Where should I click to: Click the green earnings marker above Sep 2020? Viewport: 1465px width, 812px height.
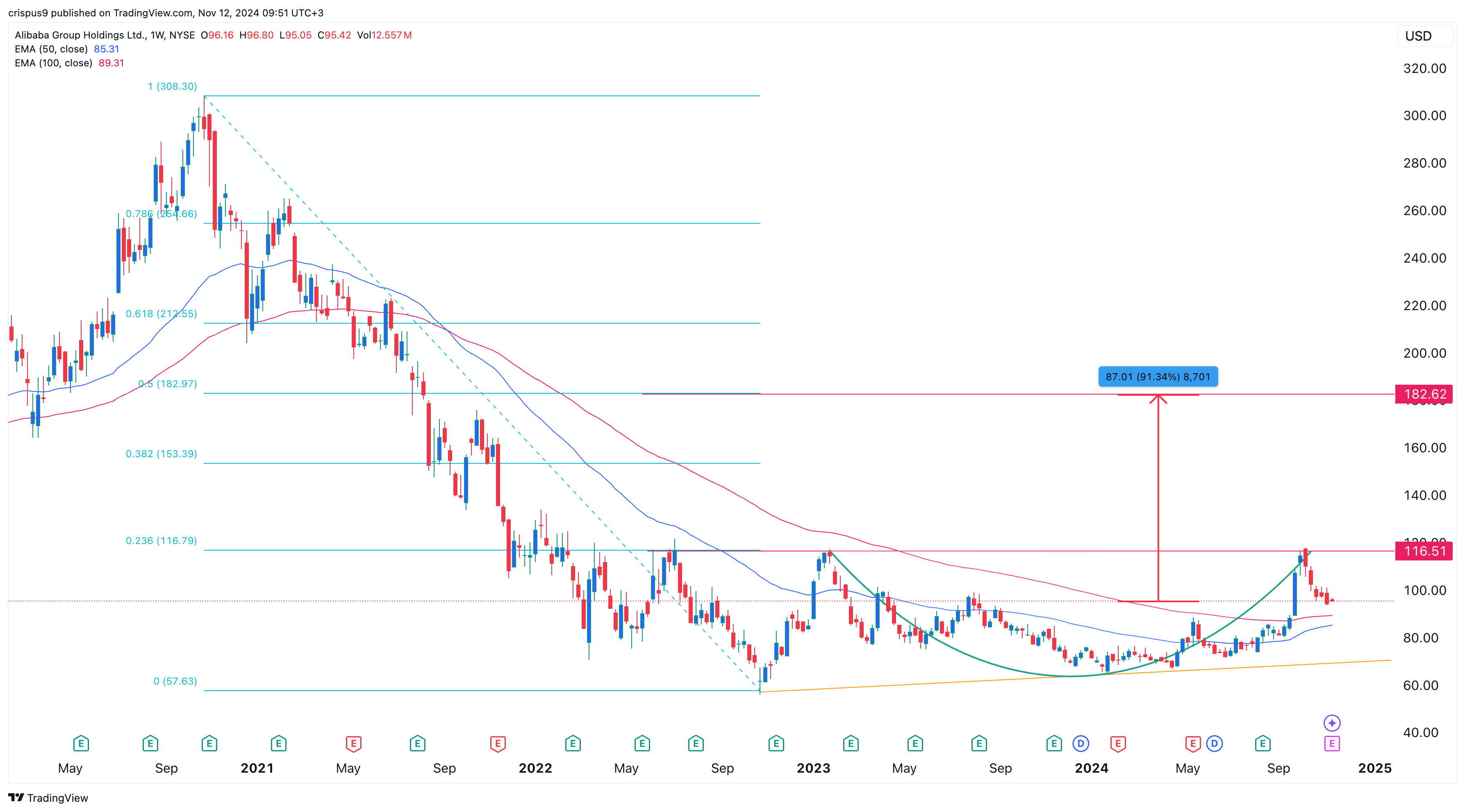(150, 743)
